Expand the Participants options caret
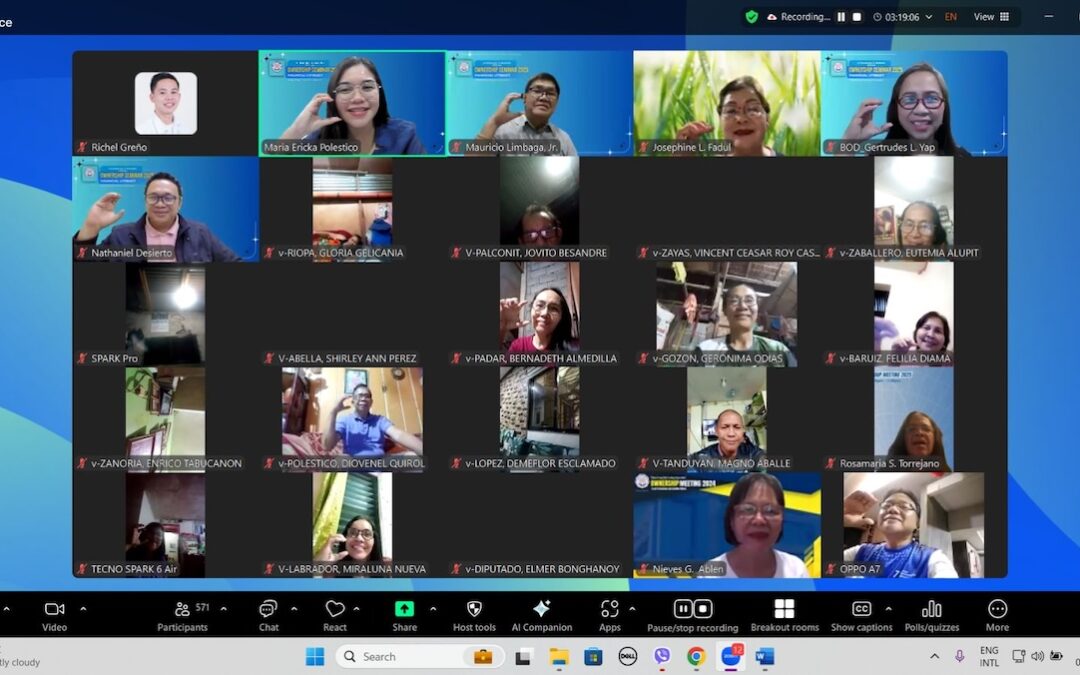The height and width of the screenshot is (675, 1080). pyautogui.click(x=223, y=609)
